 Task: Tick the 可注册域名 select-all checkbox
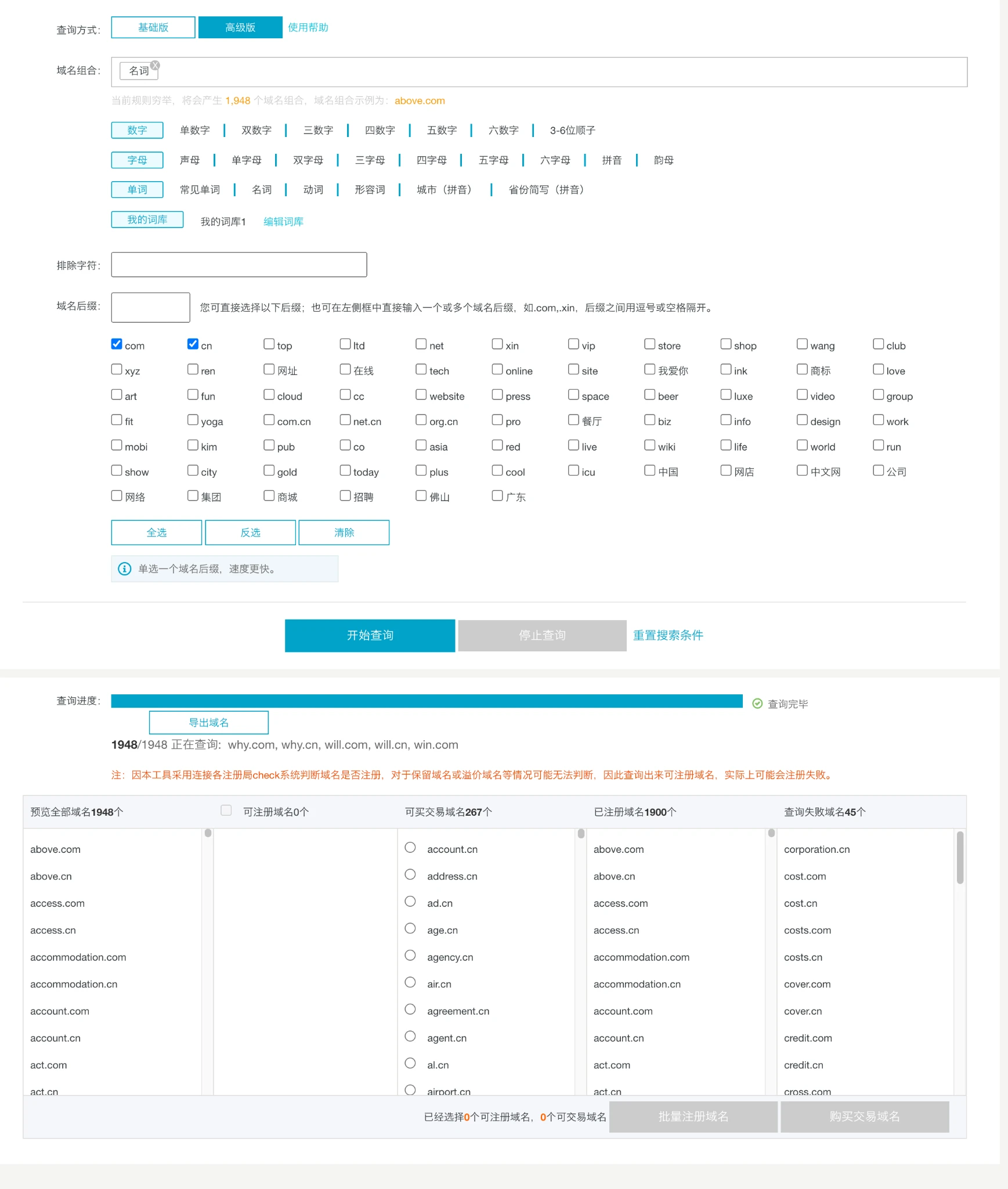(226, 810)
